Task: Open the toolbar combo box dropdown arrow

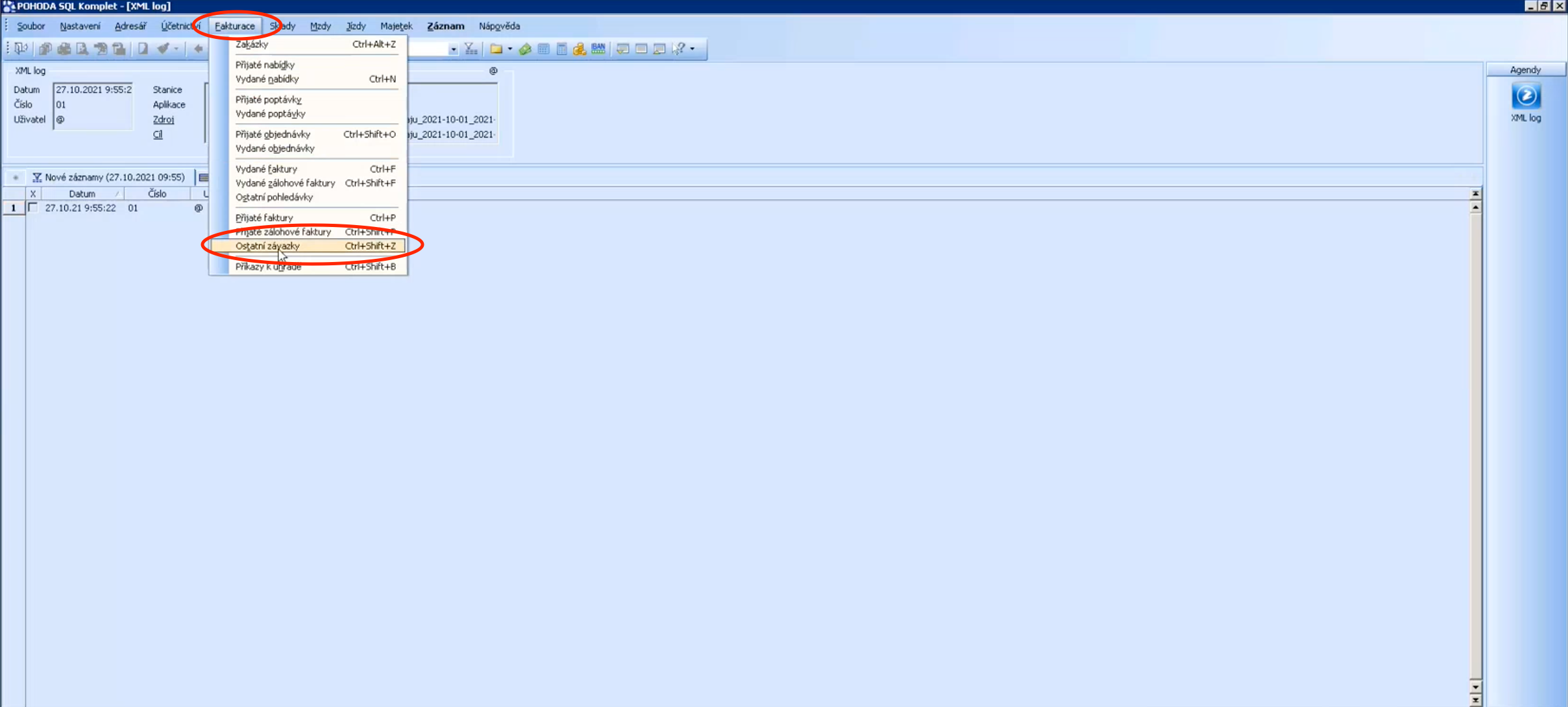Action: (453, 49)
